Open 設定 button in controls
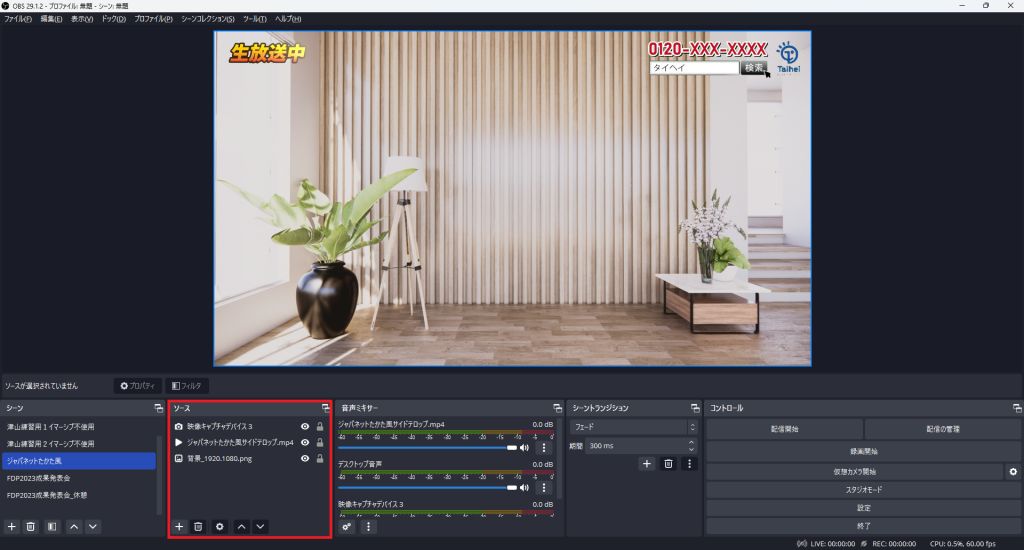1024x550 pixels. (x=864, y=508)
